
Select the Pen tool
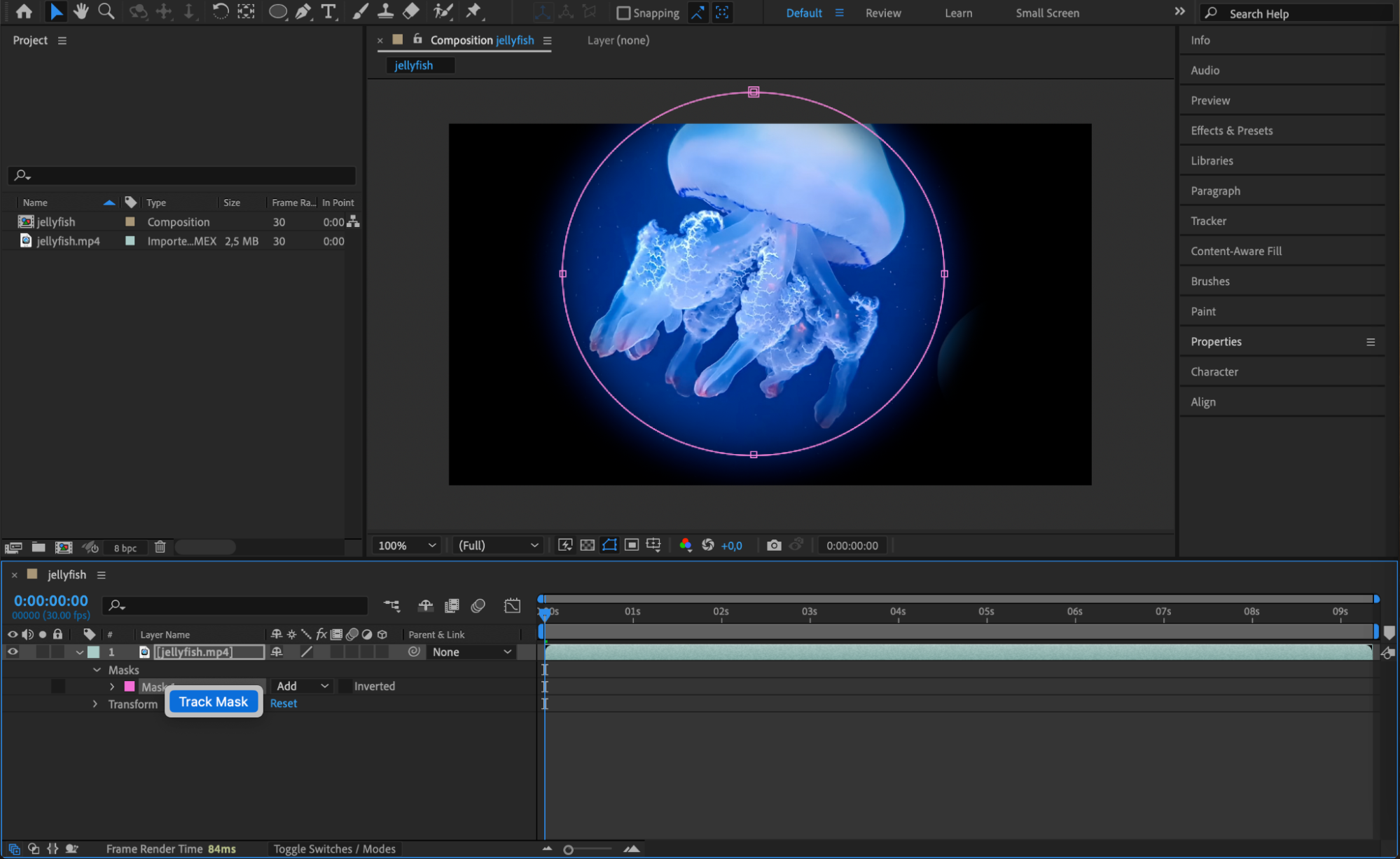pyautogui.click(x=303, y=11)
